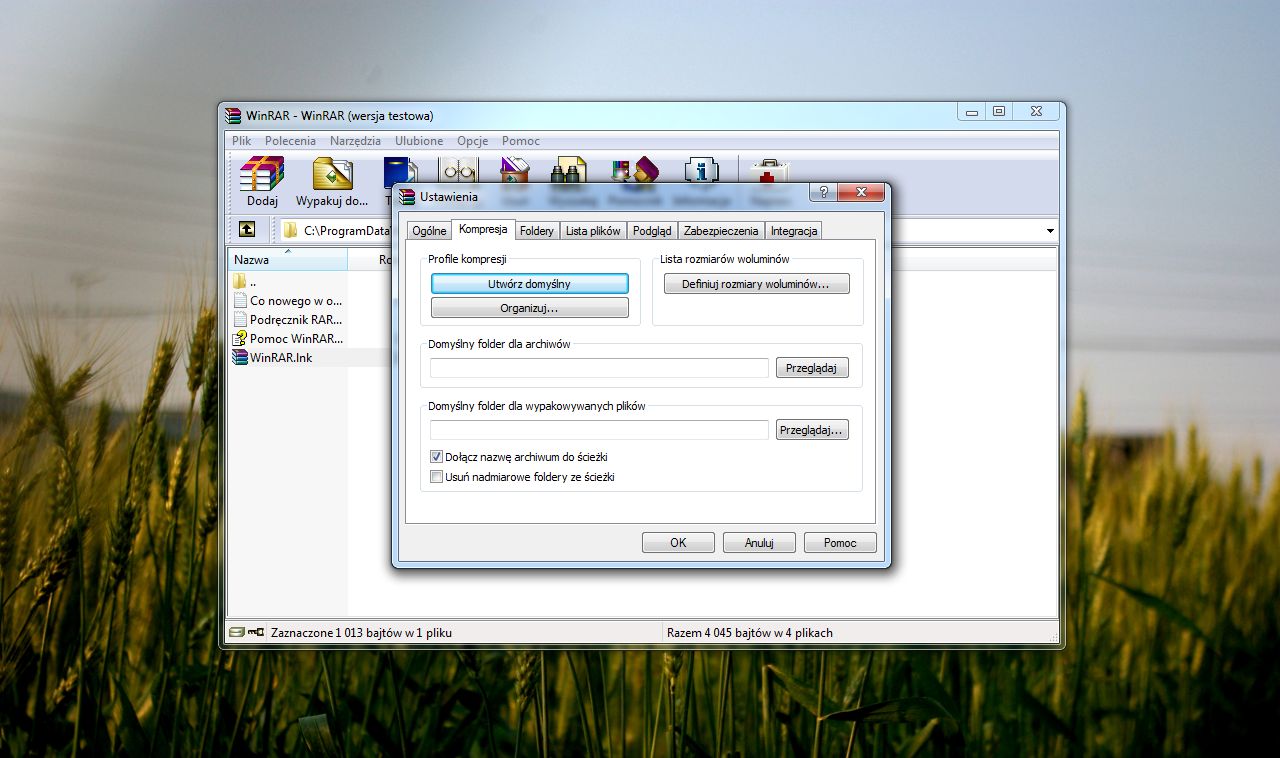Select the Kompresja tab
This screenshot has width=1280, height=758.
(483, 229)
